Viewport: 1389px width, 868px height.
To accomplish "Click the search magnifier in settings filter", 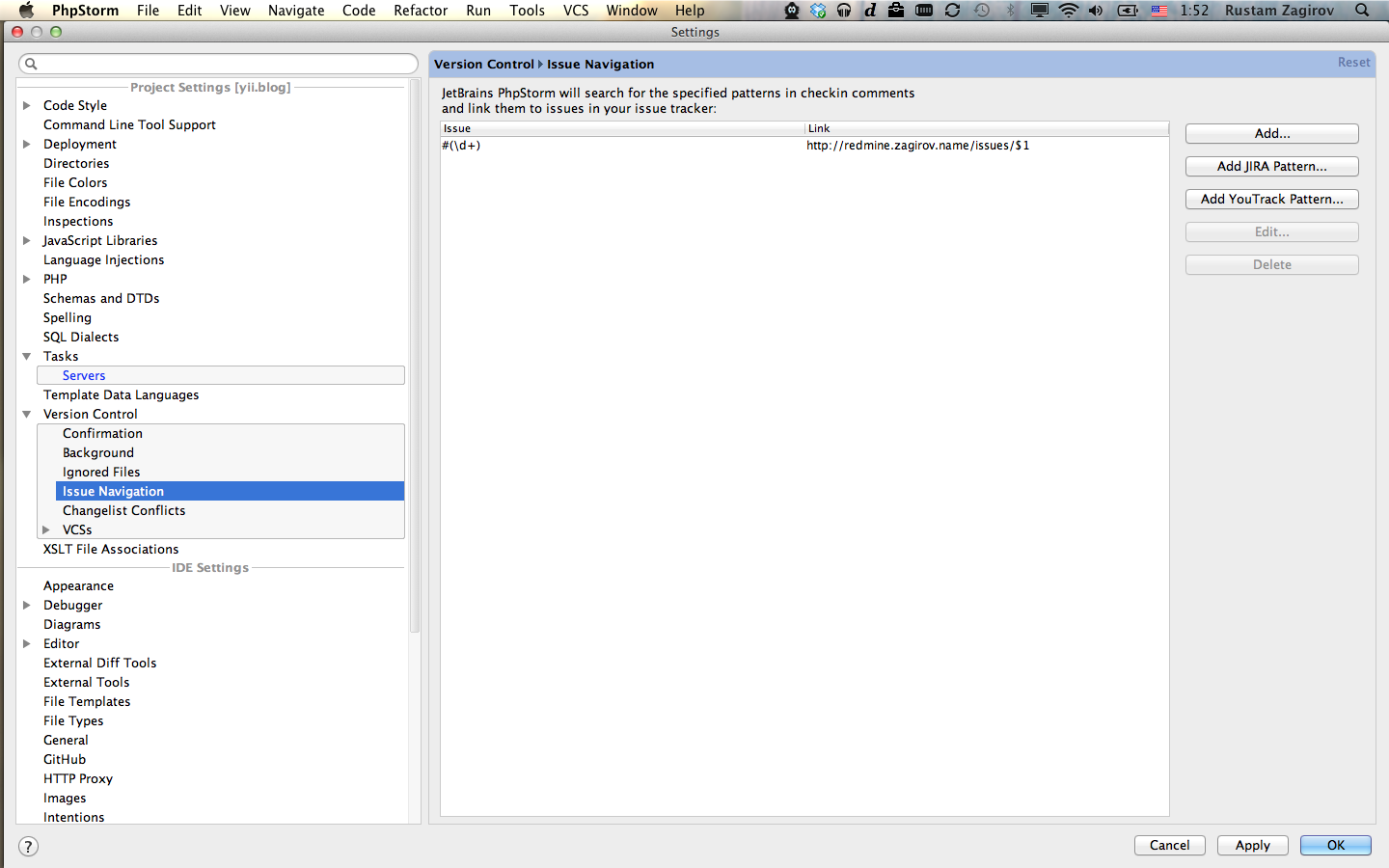I will pos(31,64).
